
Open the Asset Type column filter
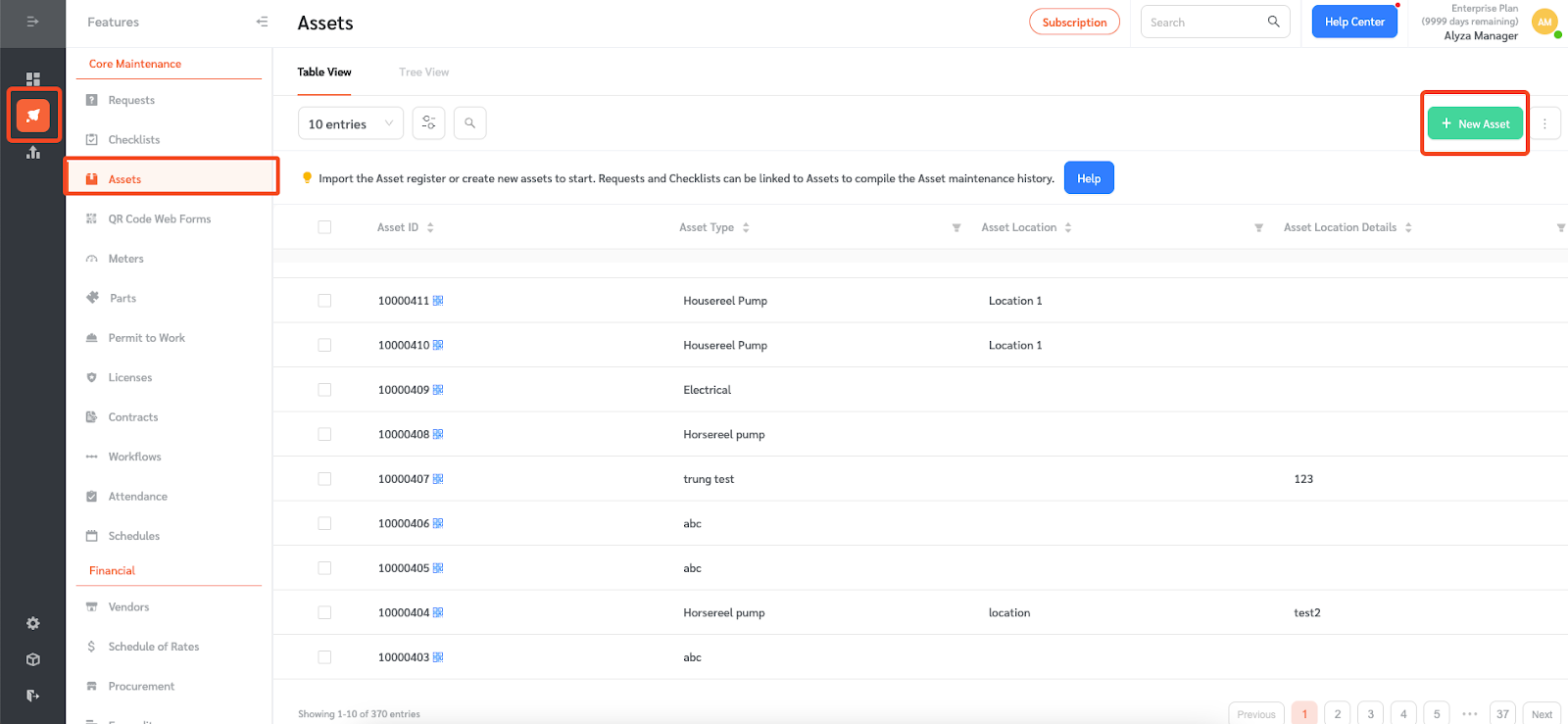(x=956, y=228)
